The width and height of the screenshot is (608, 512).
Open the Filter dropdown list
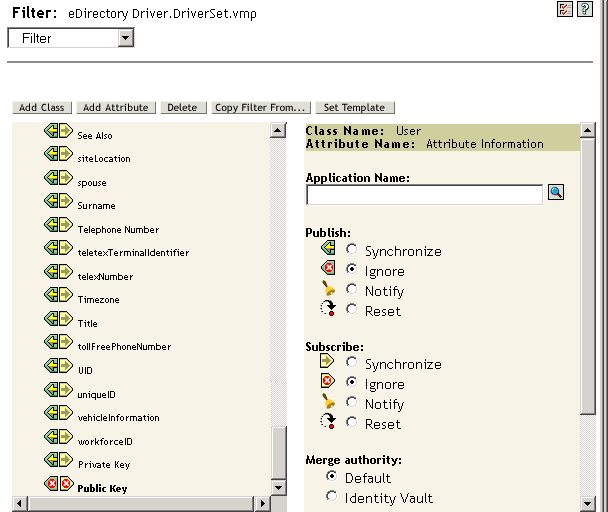tap(124, 38)
